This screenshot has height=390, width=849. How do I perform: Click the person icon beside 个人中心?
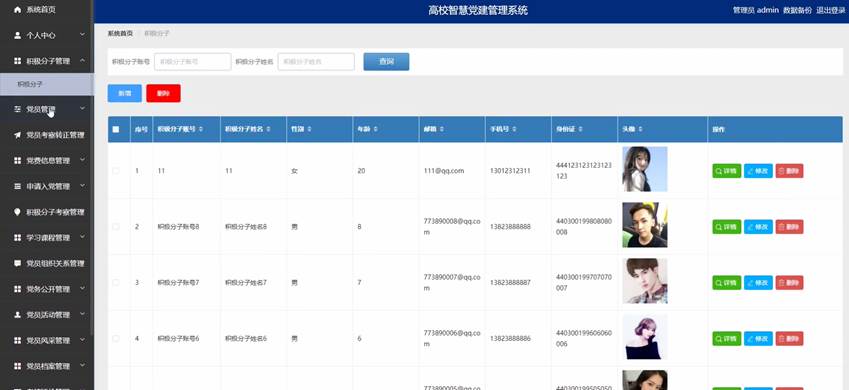pos(17,35)
